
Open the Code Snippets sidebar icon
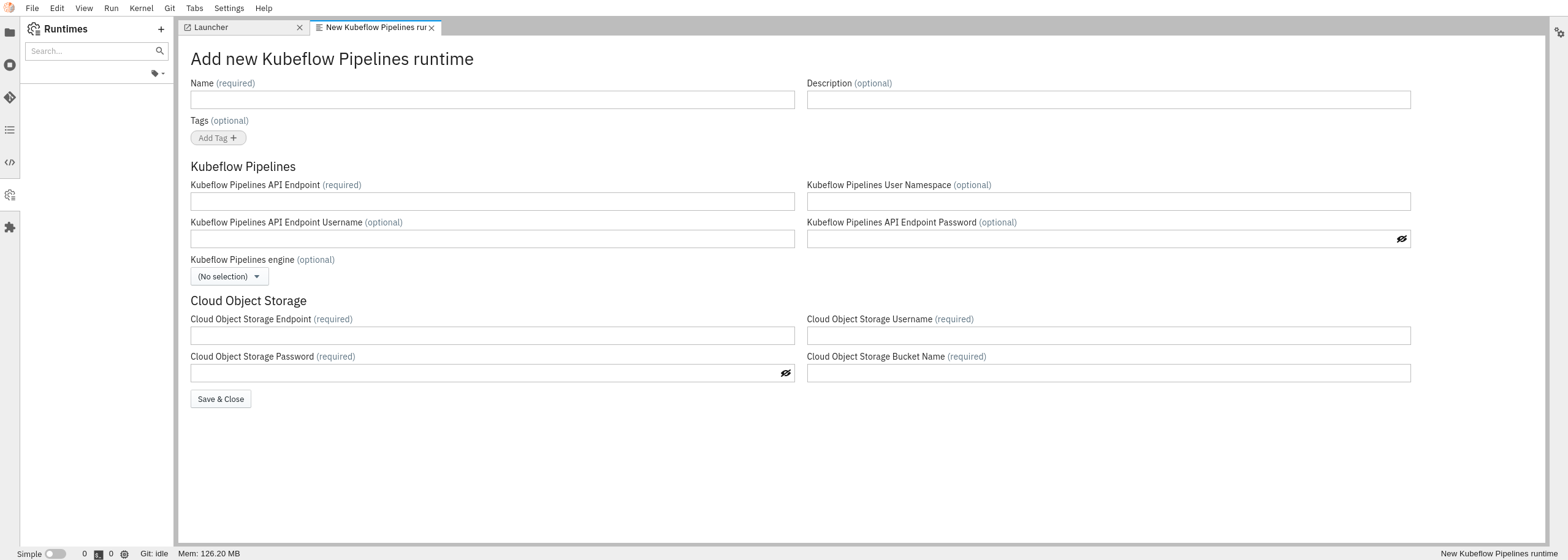click(x=10, y=162)
